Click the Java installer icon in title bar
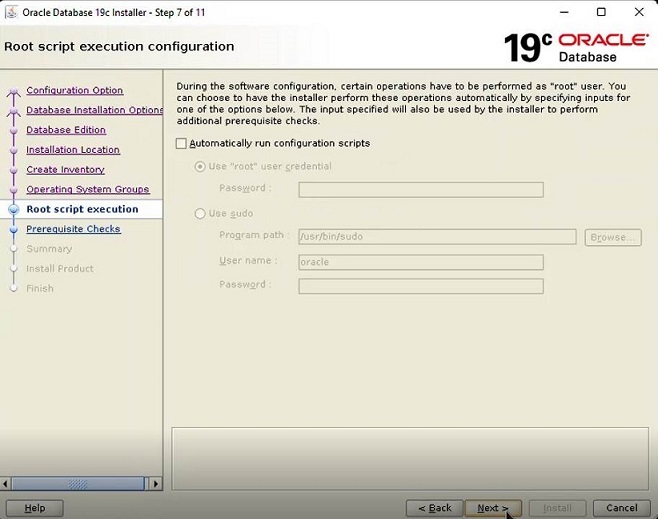Viewport: 658px width, 519px height. (11, 12)
